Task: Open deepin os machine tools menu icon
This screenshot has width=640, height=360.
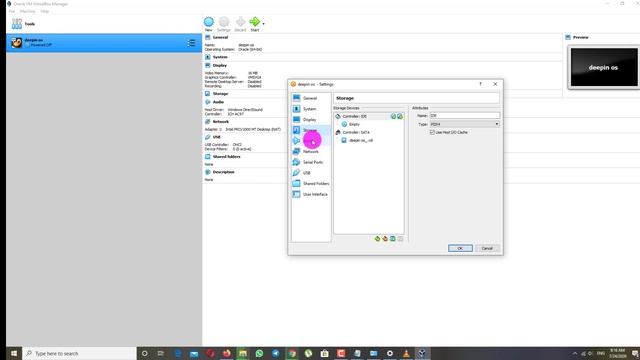Action: [191, 42]
